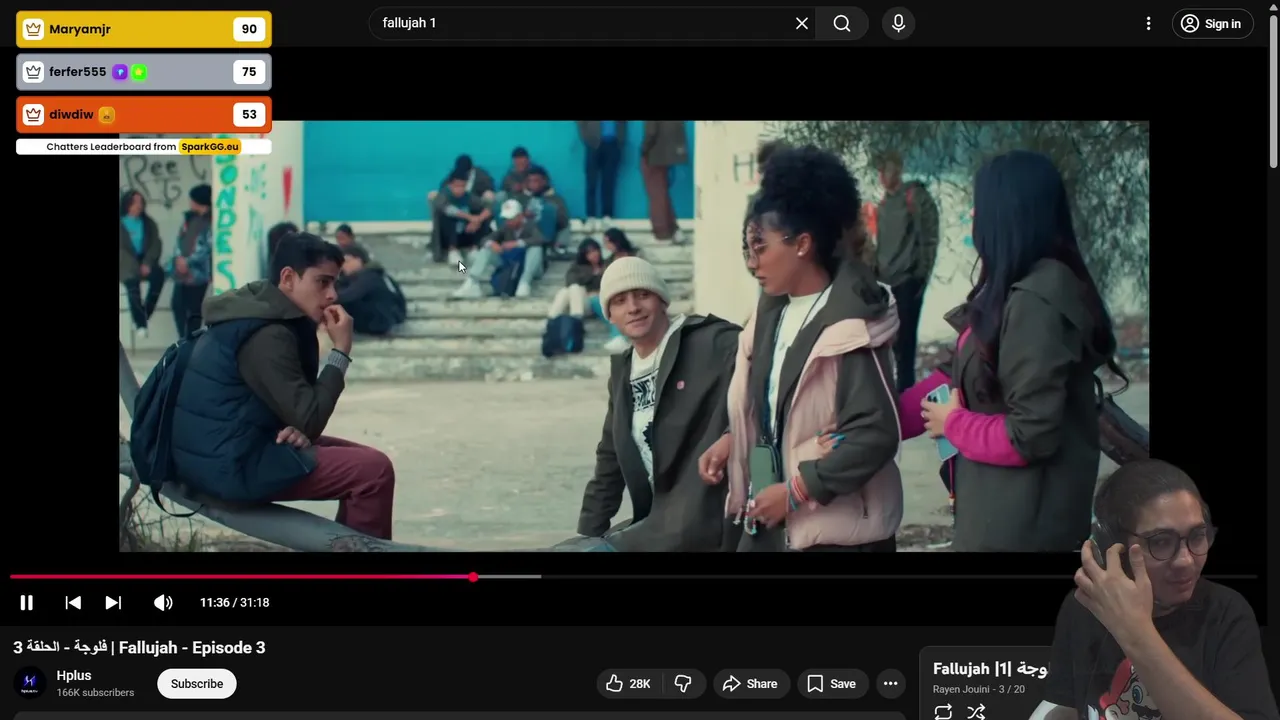Click the video frame to pause
Screen dimensions: 1280x720
(x=634, y=336)
